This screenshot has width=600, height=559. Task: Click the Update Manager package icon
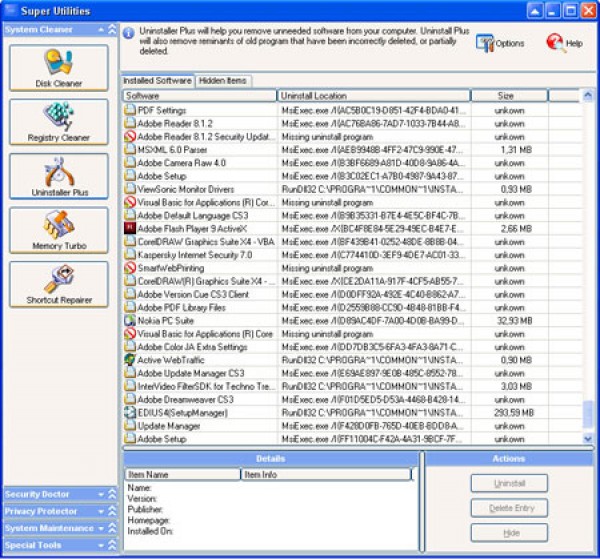(x=130, y=425)
